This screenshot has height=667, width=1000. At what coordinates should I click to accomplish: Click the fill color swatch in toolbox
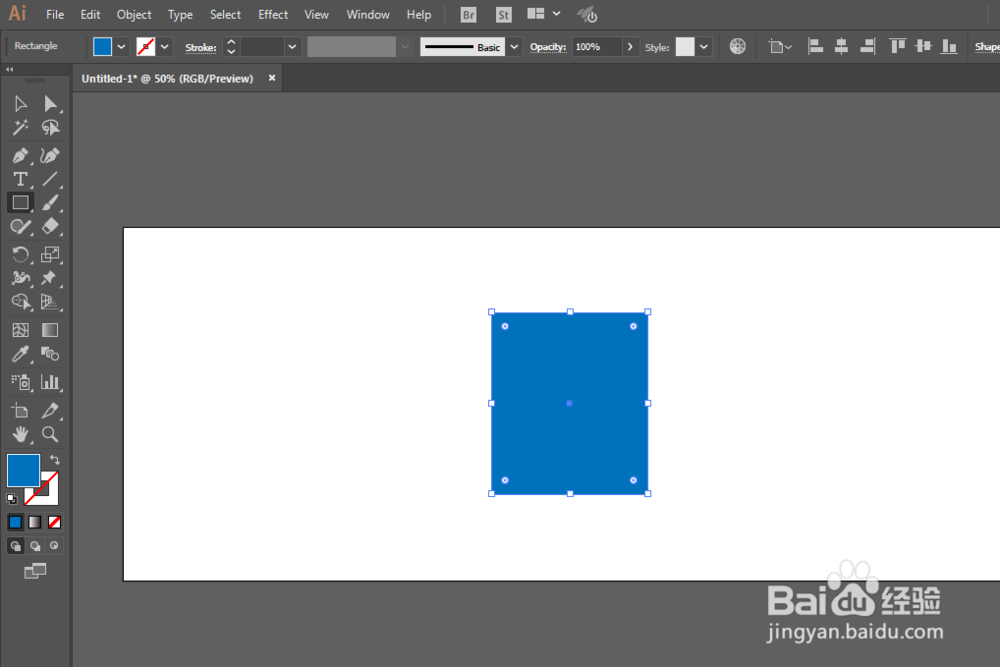[x=23, y=470]
